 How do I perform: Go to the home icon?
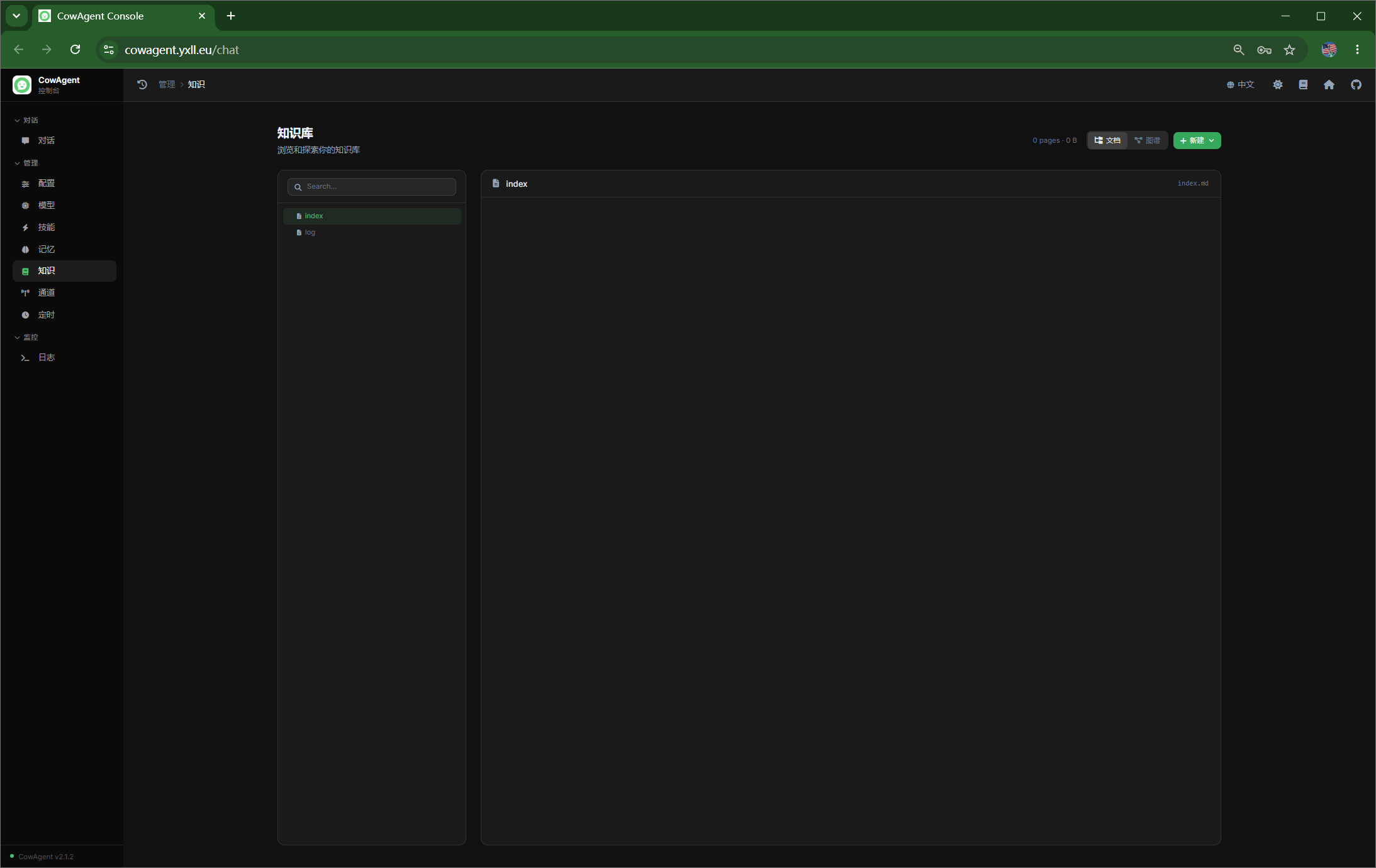click(1329, 84)
